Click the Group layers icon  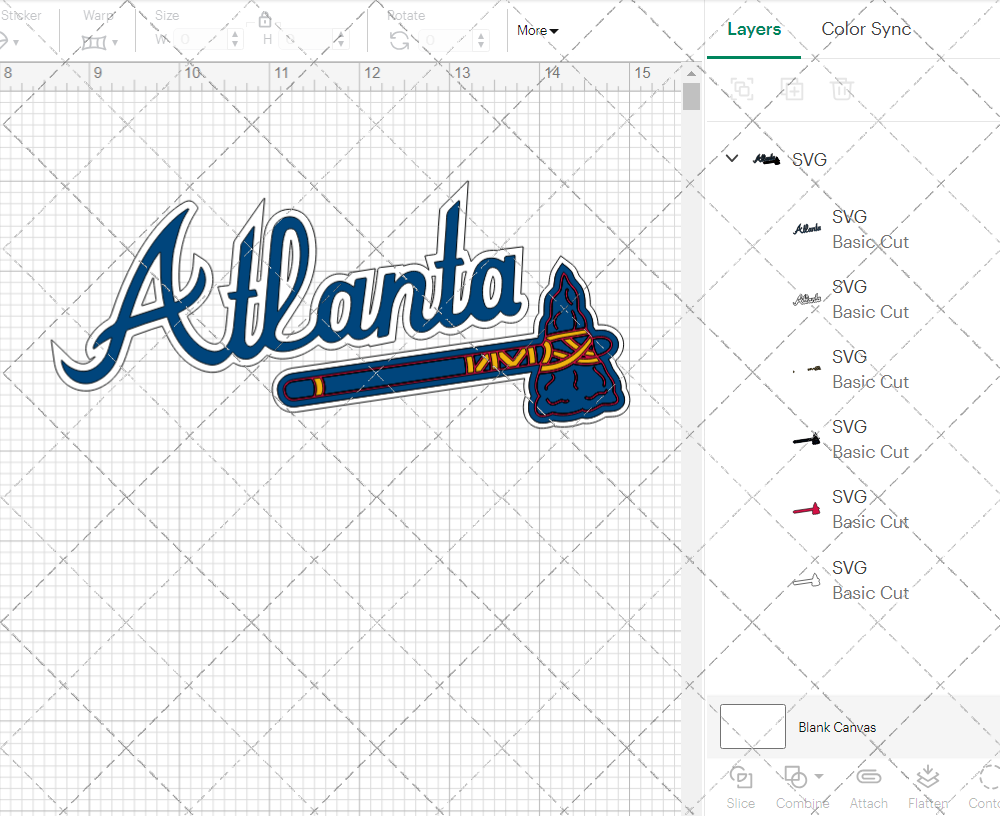[742, 89]
